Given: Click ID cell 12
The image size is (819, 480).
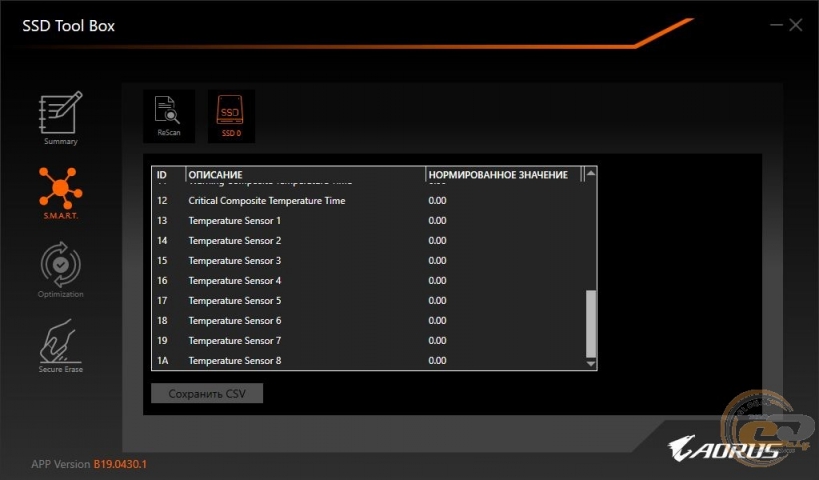Looking at the screenshot, I should point(162,201).
